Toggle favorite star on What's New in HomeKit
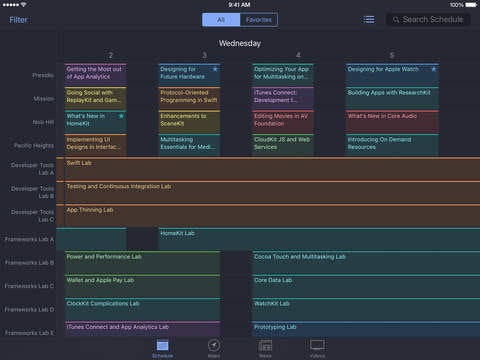The width and height of the screenshot is (480, 360). tap(121, 116)
